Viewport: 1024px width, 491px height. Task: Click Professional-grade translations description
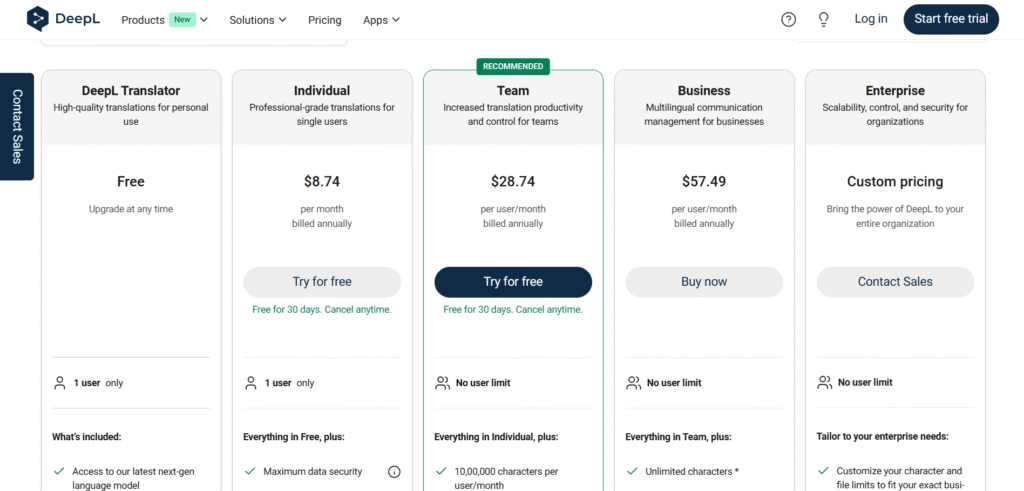coord(322,114)
